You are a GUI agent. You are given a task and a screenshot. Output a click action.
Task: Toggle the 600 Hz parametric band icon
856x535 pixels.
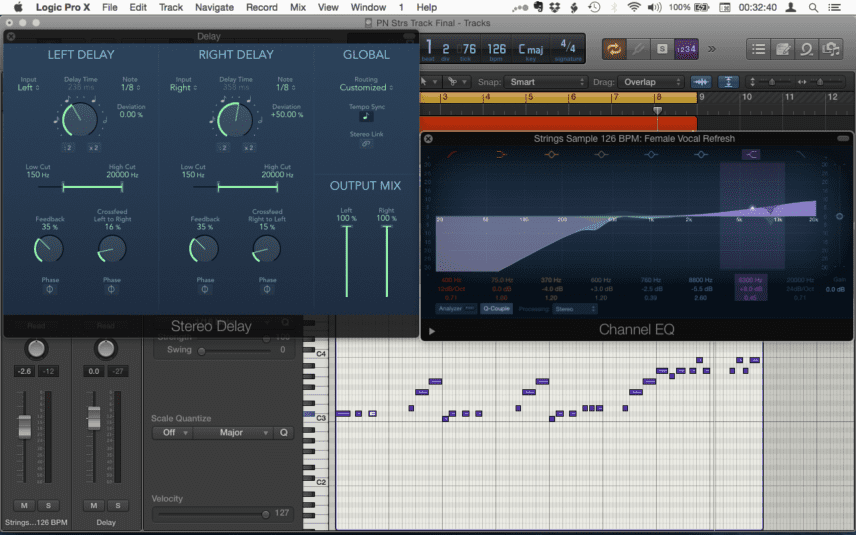click(601, 155)
